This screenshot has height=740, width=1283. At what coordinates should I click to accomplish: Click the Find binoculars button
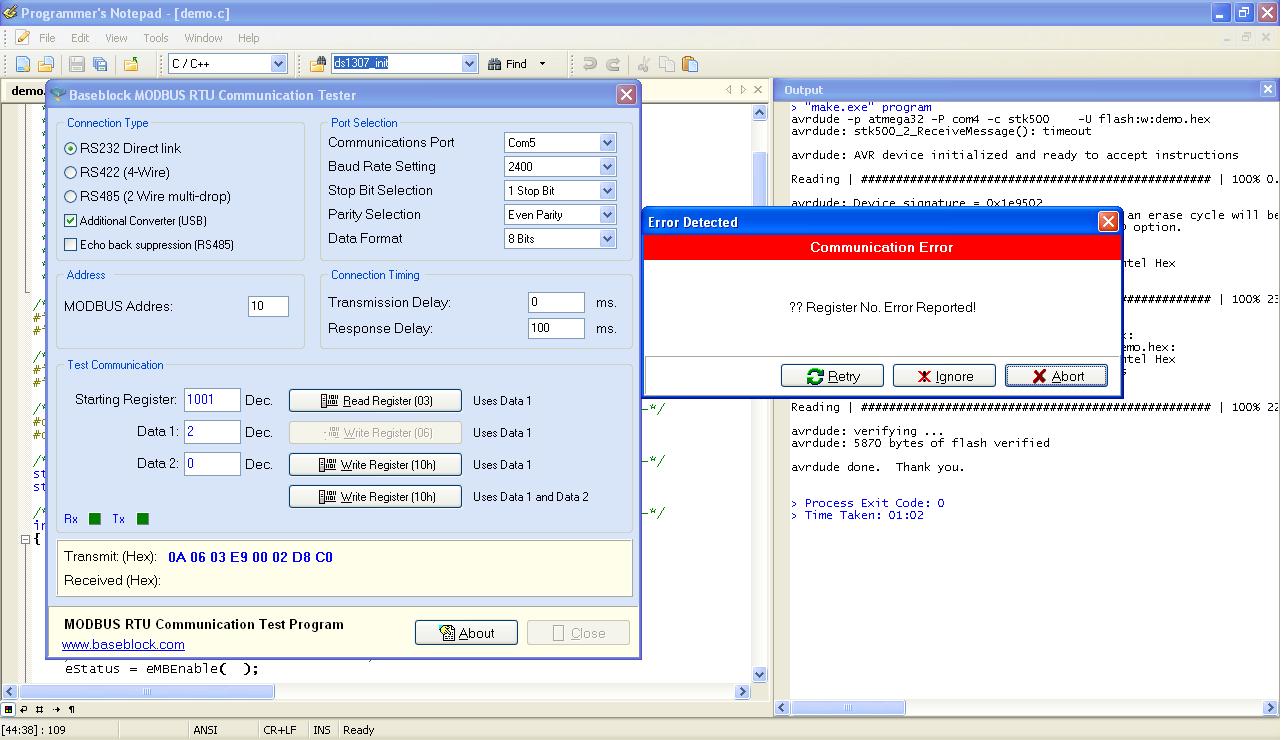click(507, 64)
